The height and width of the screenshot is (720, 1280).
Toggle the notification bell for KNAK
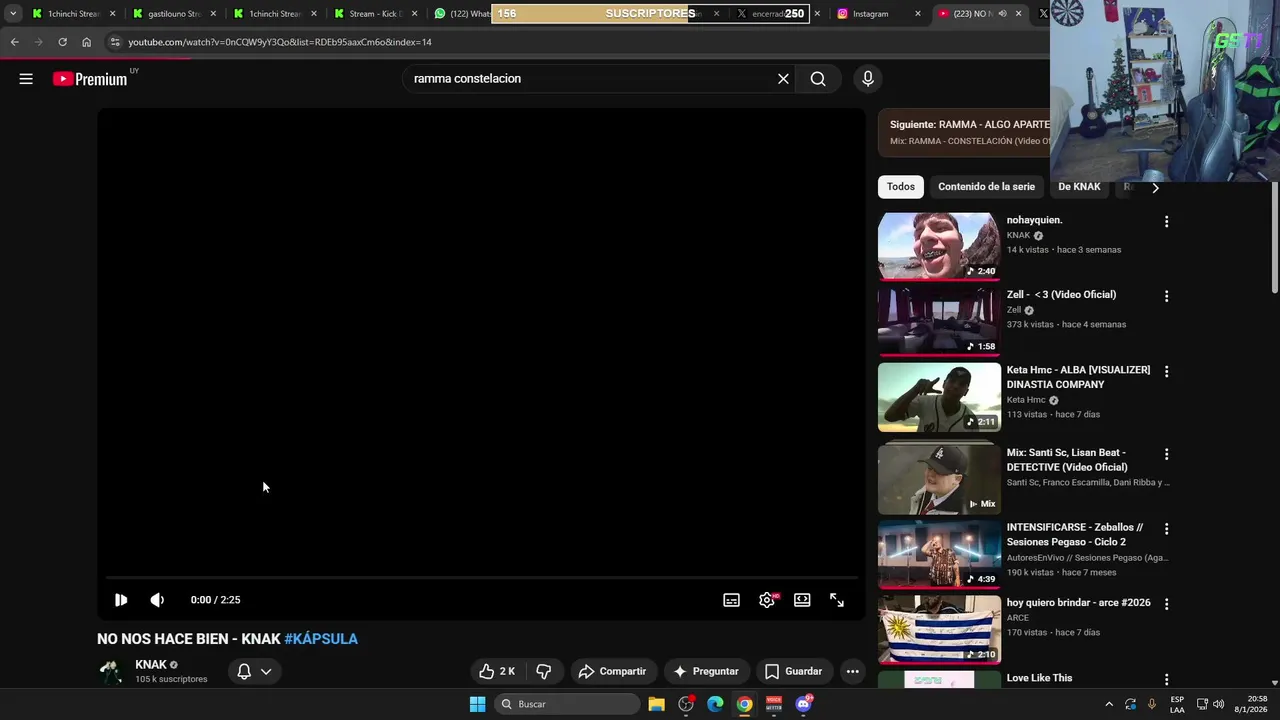(x=244, y=671)
